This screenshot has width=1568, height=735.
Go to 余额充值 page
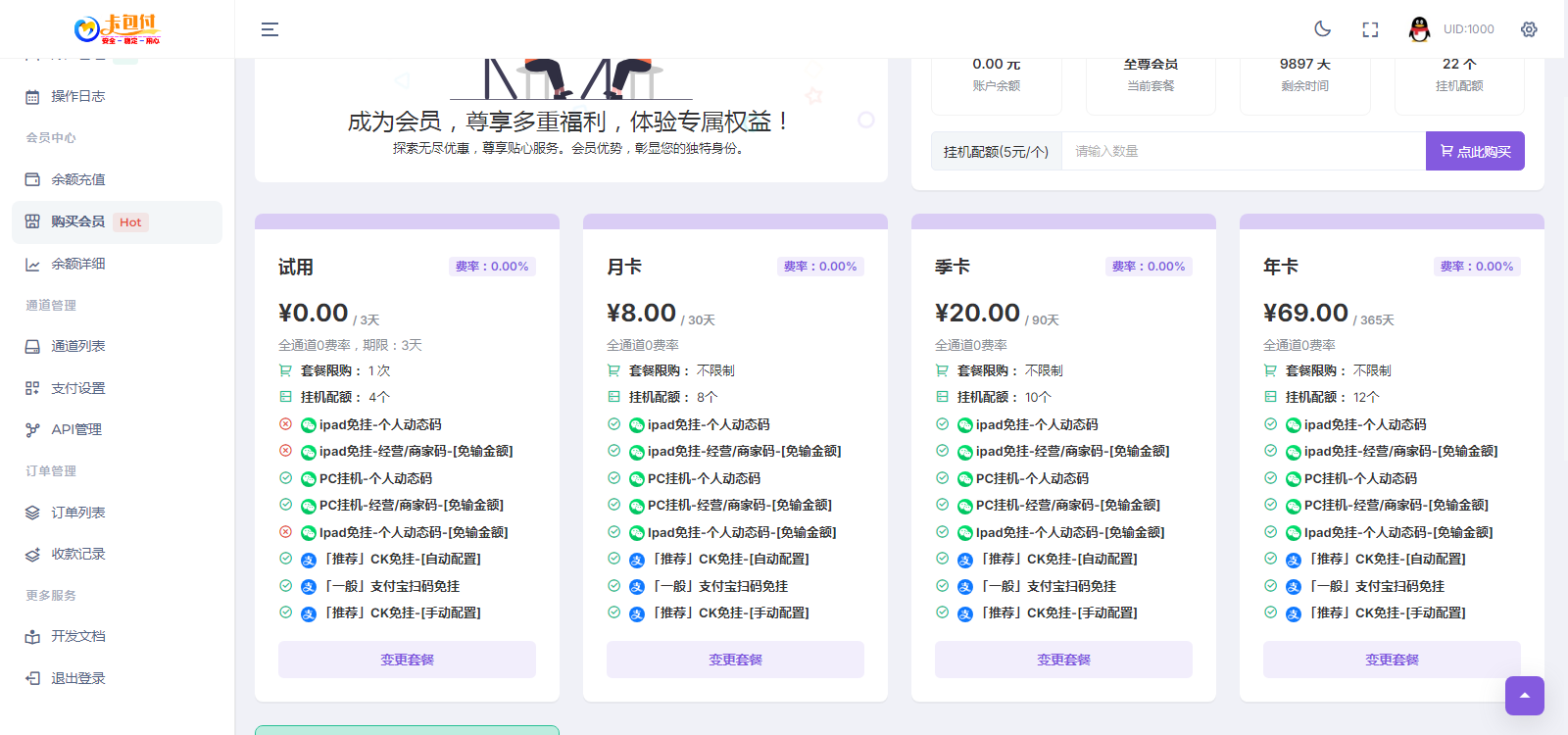coord(77,179)
